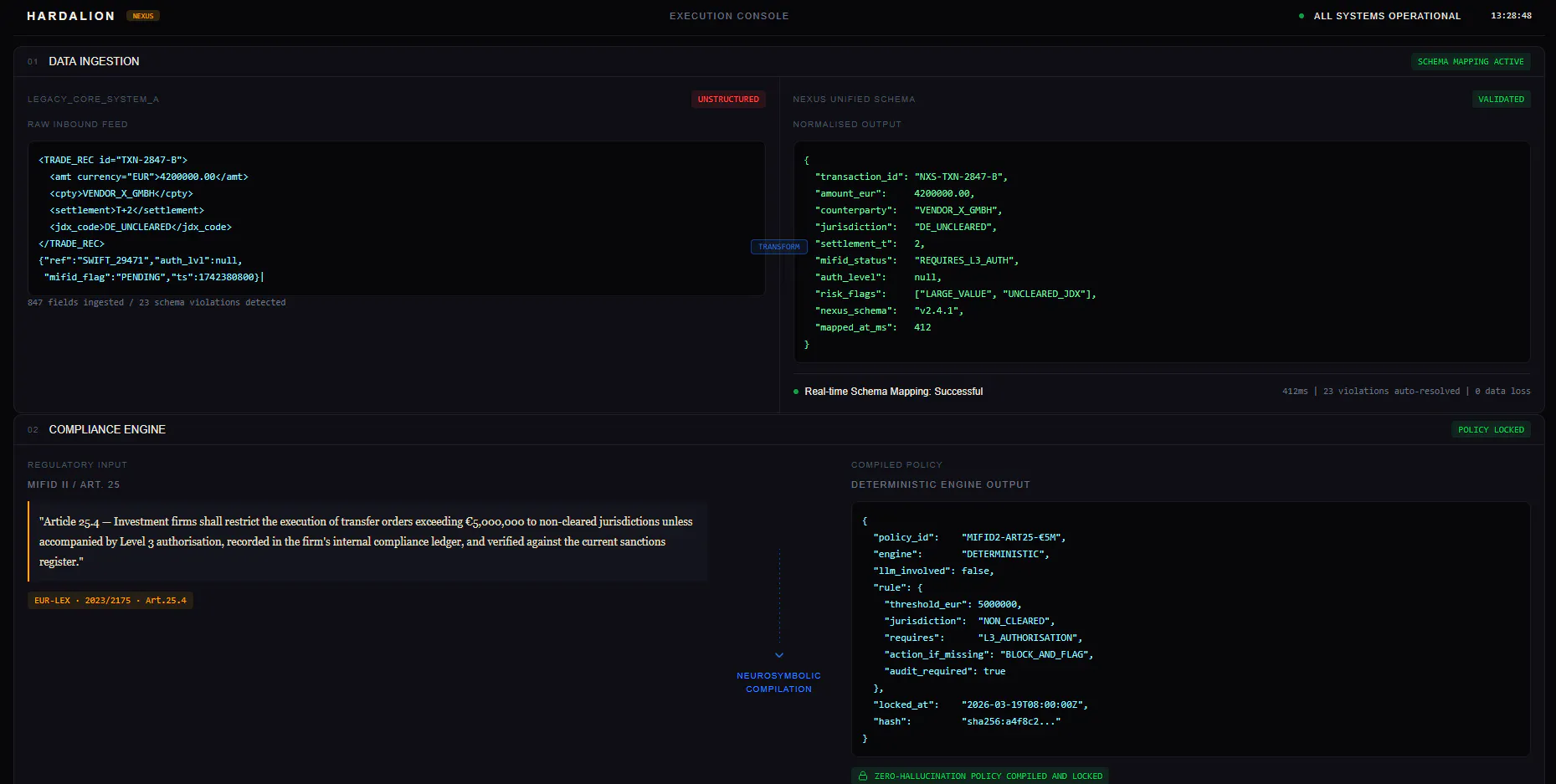Click the lock icon on policy banner
The height and width of the screenshot is (784, 1556).
coord(863,776)
